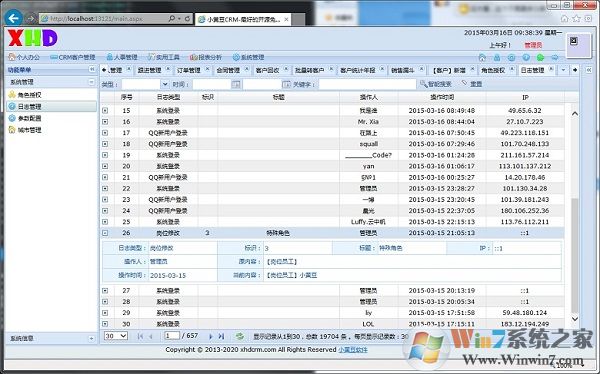Go to first page of records

coord(140,336)
